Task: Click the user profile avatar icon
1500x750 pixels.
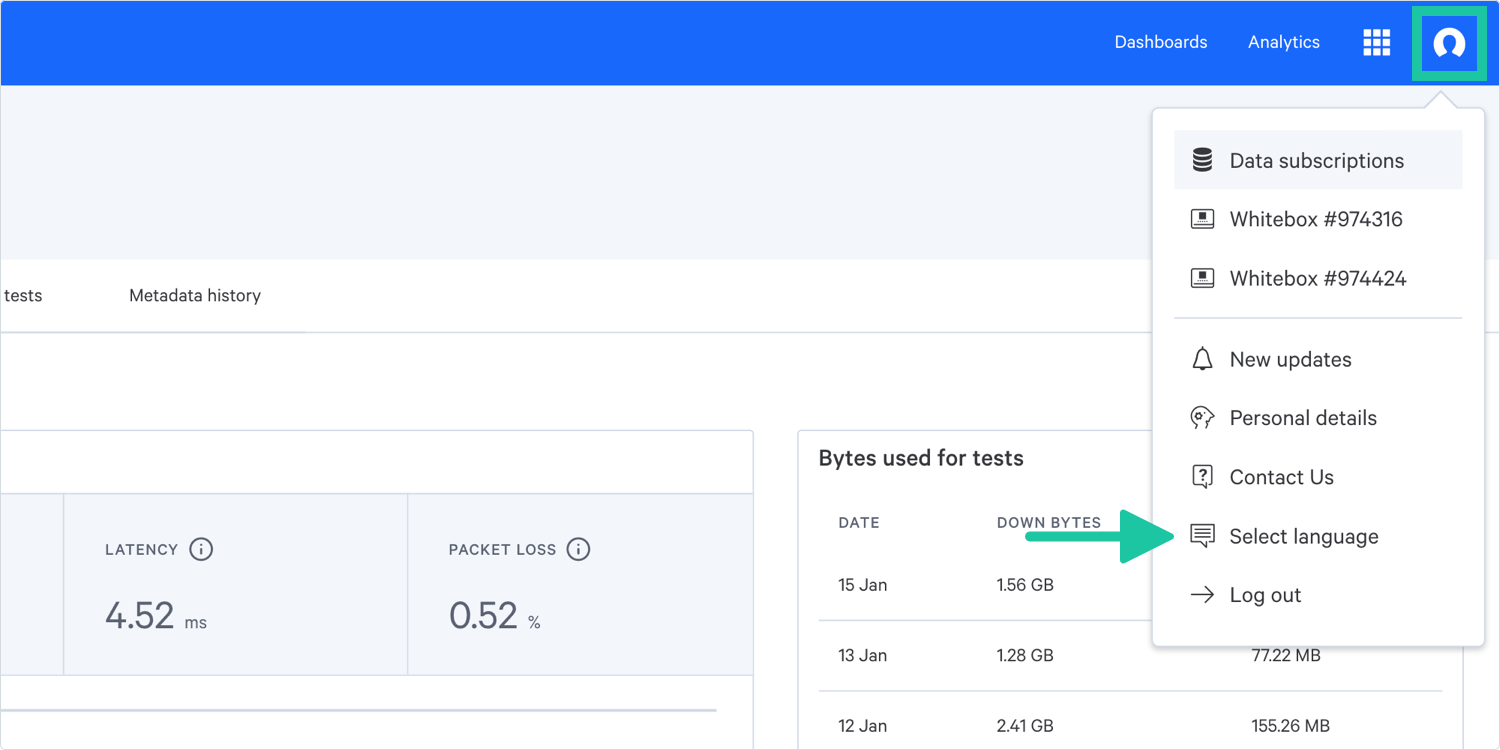Action: (1449, 43)
